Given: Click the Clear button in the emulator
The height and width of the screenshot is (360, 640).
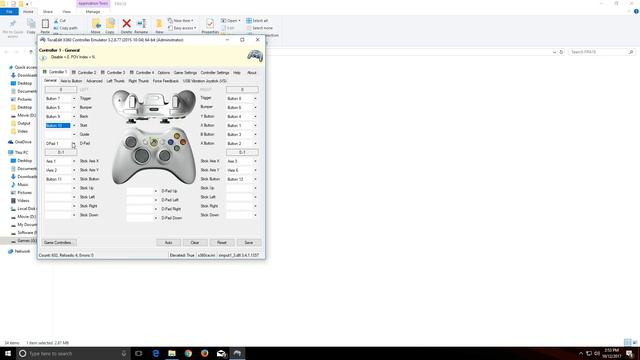Looking at the screenshot, I should coord(195,243).
